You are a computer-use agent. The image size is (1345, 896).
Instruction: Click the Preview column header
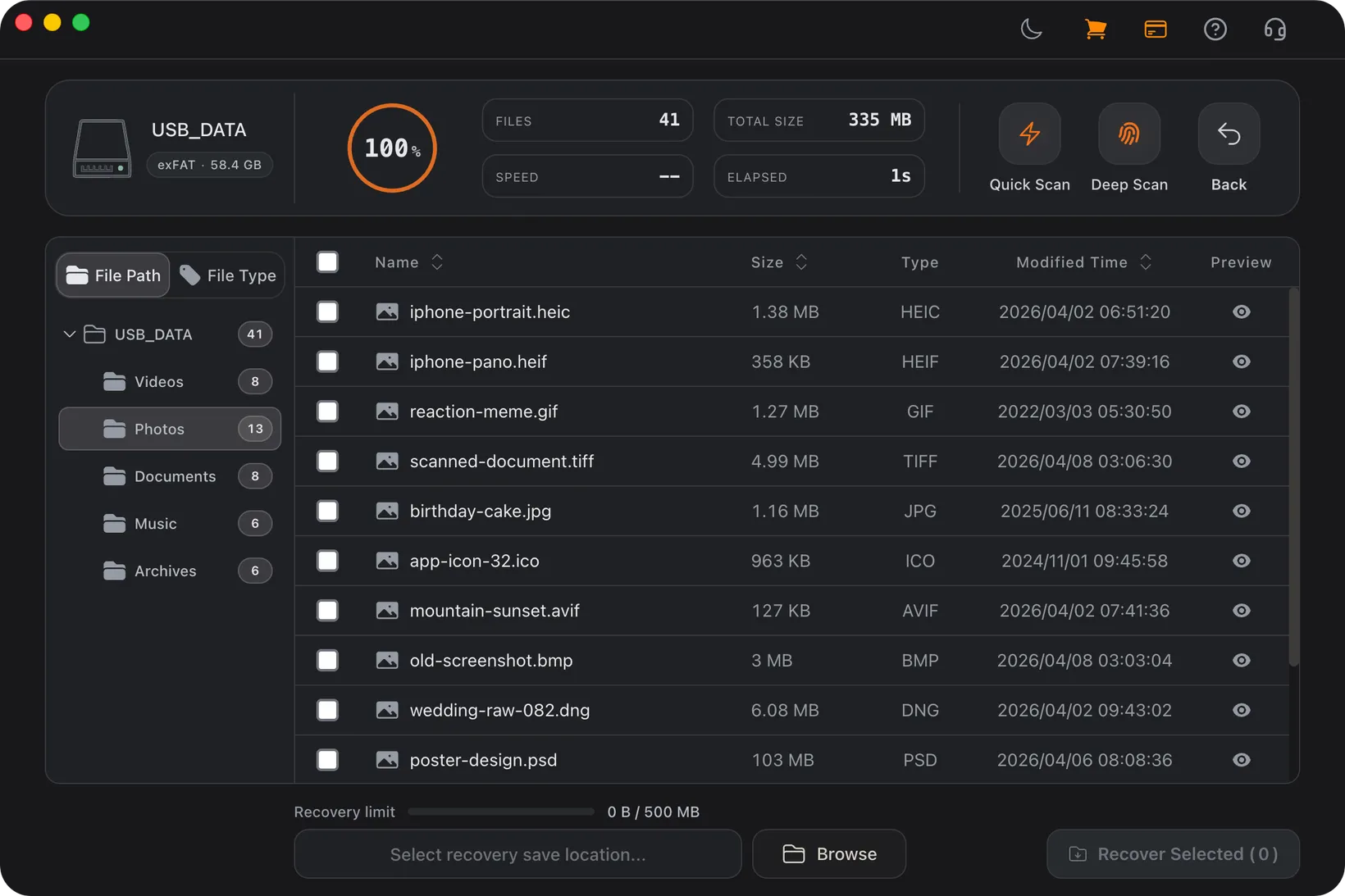(1241, 262)
